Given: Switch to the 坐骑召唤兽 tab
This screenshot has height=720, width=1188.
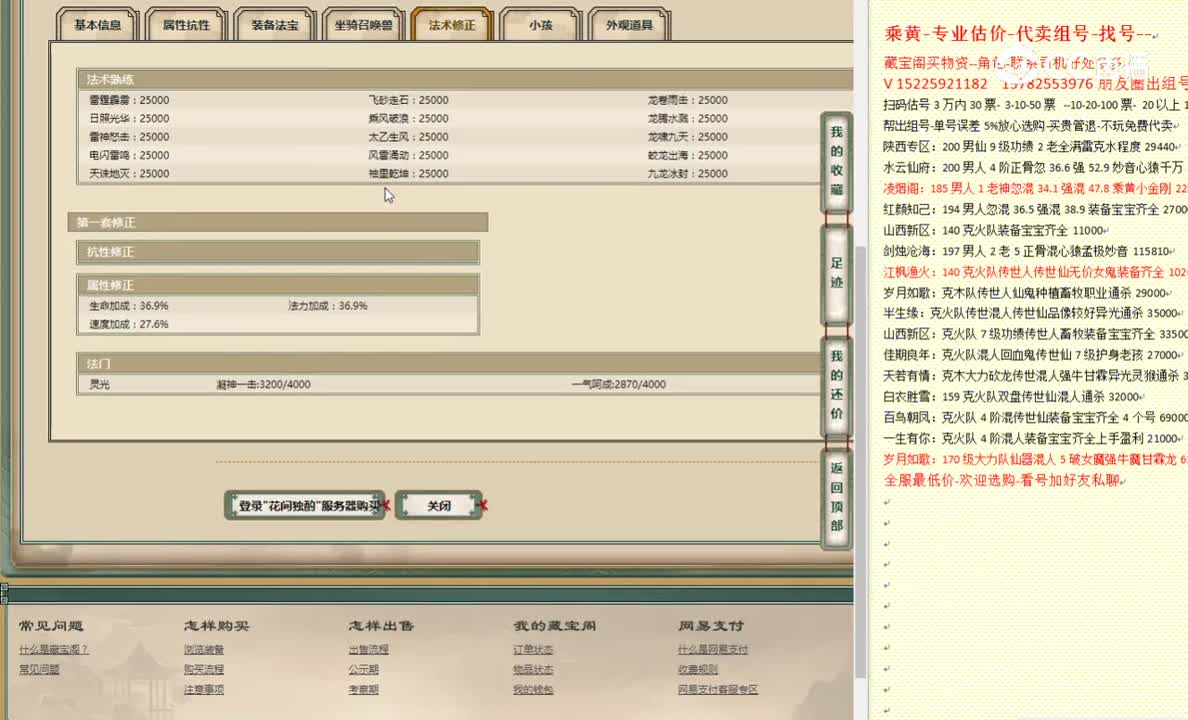Looking at the screenshot, I should (364, 25).
